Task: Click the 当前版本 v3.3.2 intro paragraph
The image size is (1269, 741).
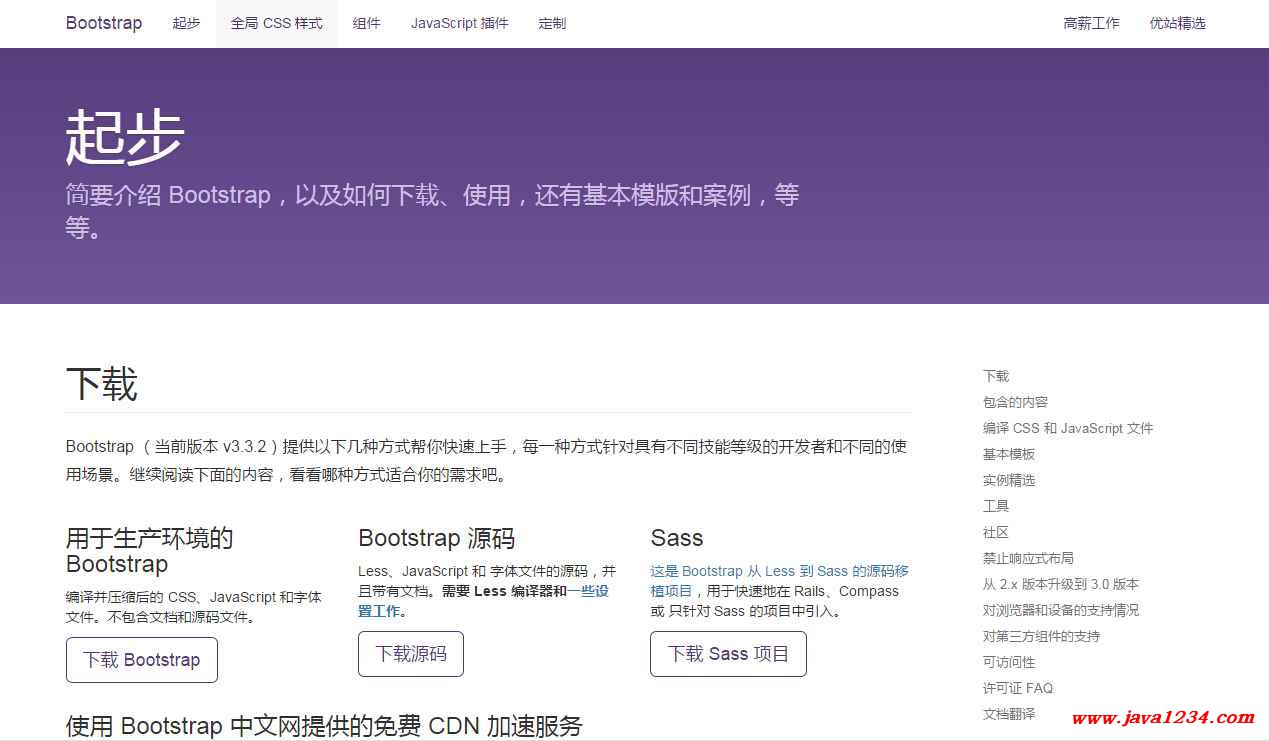Action: click(487, 461)
